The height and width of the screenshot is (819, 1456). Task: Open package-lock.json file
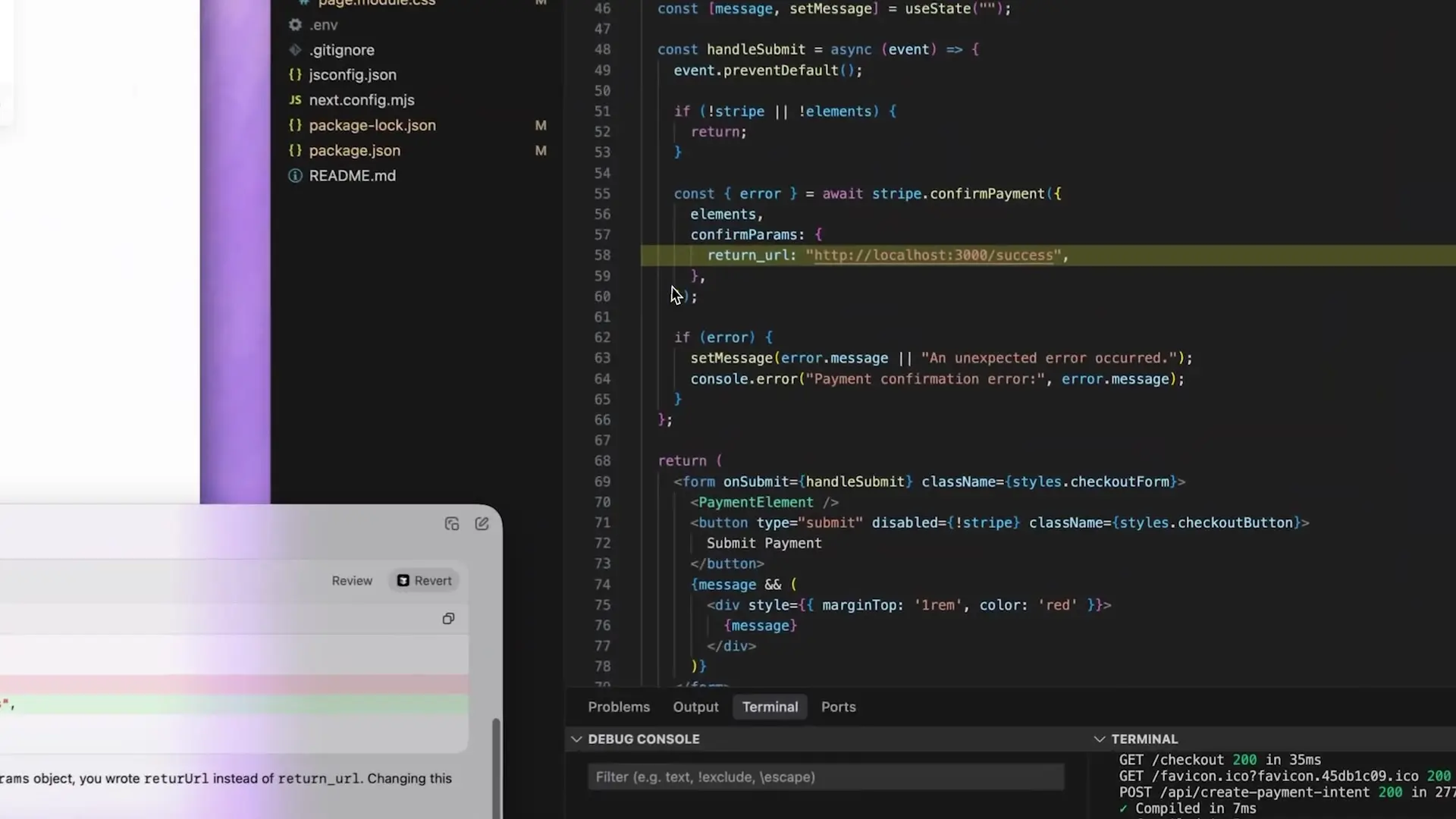pyautogui.click(x=372, y=125)
